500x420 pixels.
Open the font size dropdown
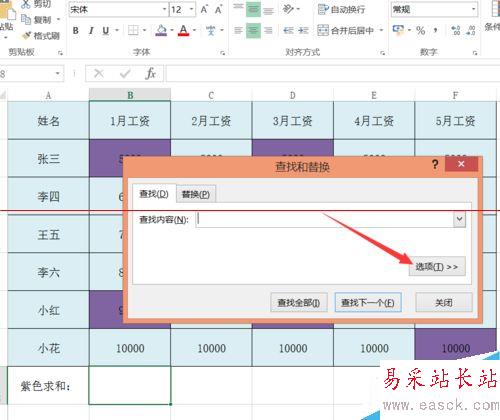tap(191, 9)
